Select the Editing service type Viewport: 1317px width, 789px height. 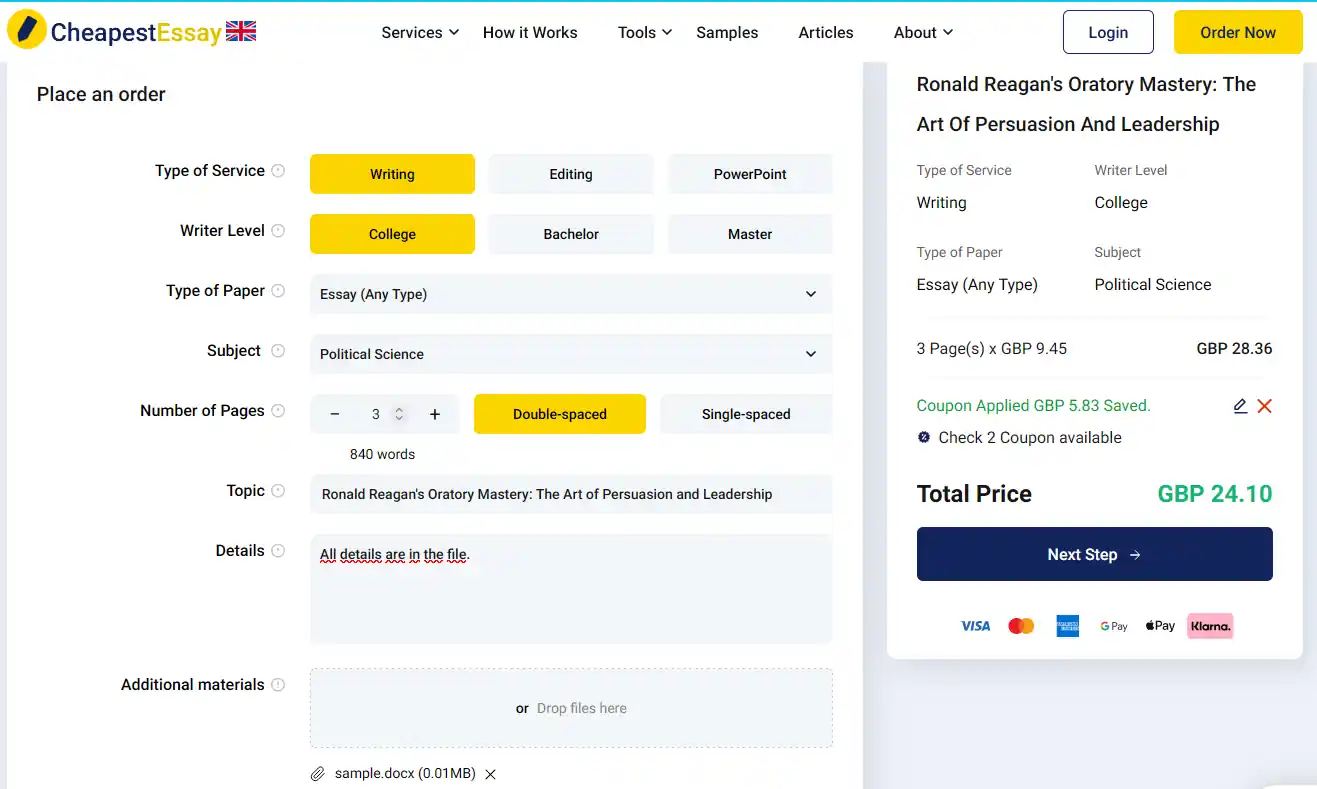point(570,174)
